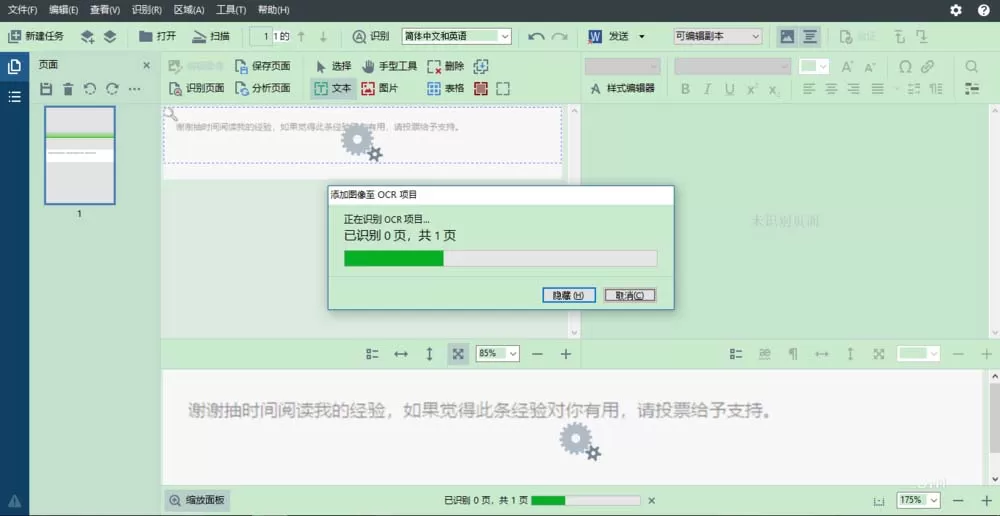Viewport: 1000px width, 516px height.
Task: Open help via the question mark icon
Action: [x=984, y=10]
